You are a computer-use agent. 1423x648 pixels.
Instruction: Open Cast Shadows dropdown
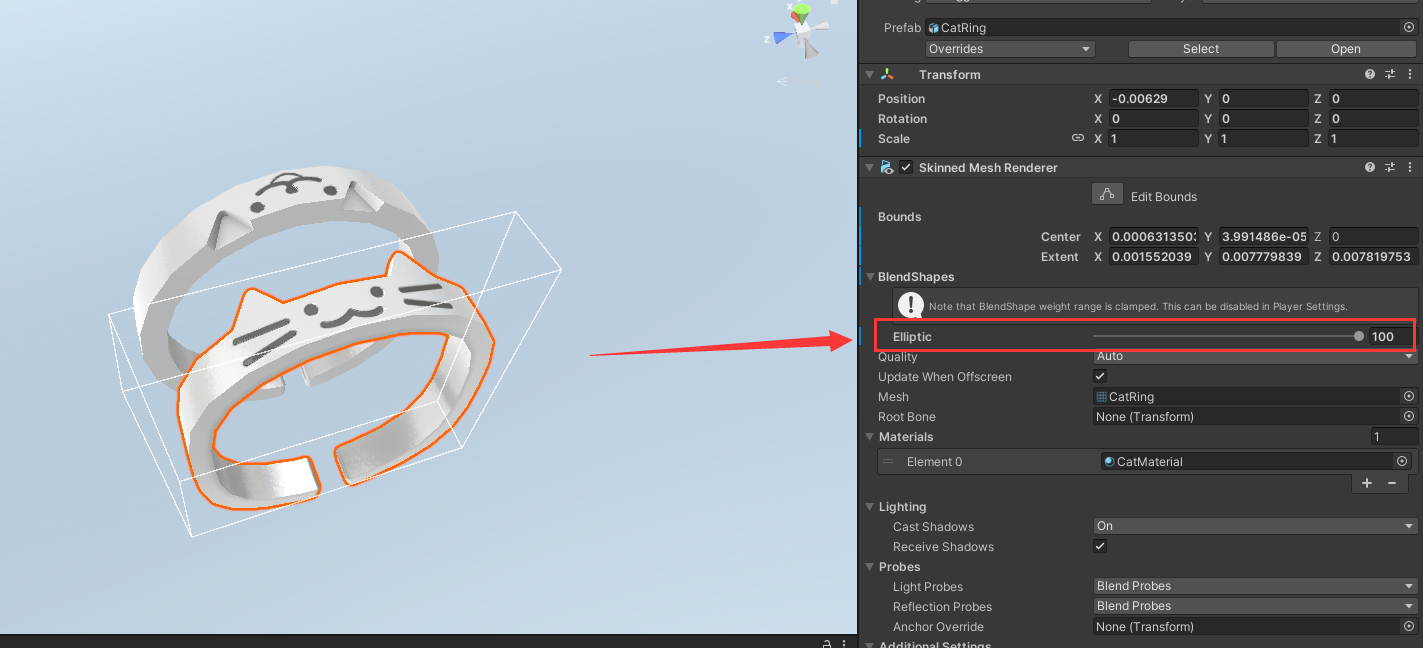tap(1255, 526)
